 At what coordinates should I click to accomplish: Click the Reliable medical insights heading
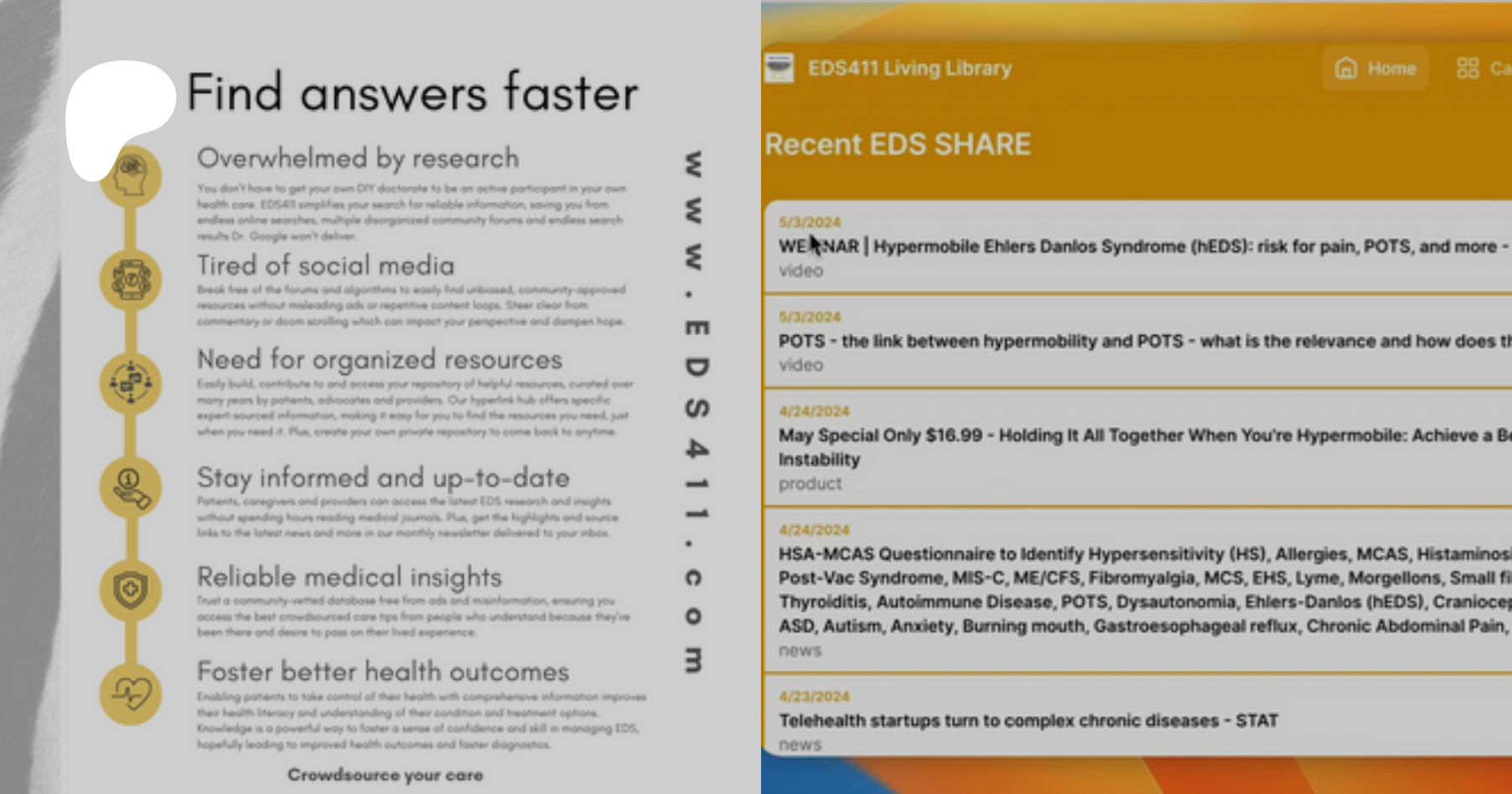pyautogui.click(x=349, y=577)
